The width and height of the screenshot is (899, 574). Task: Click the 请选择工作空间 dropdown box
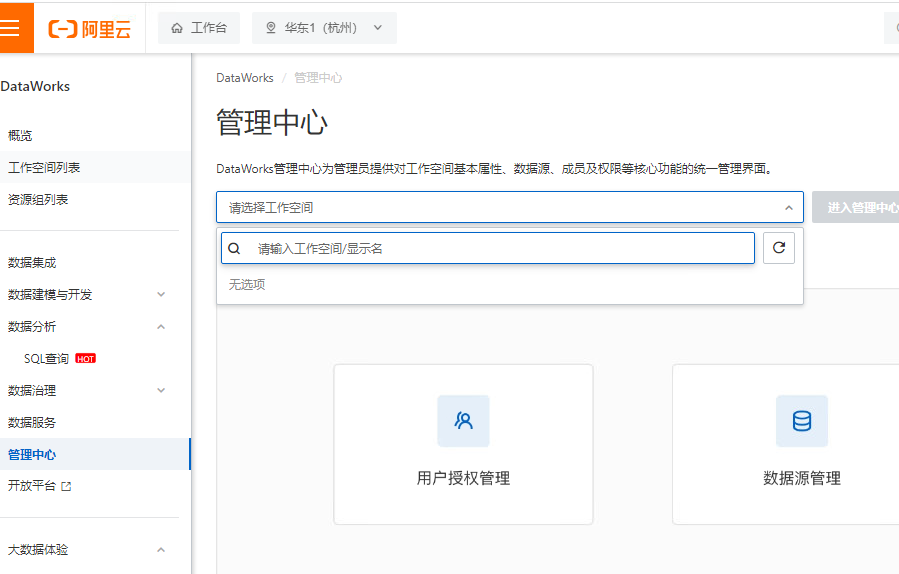510,207
